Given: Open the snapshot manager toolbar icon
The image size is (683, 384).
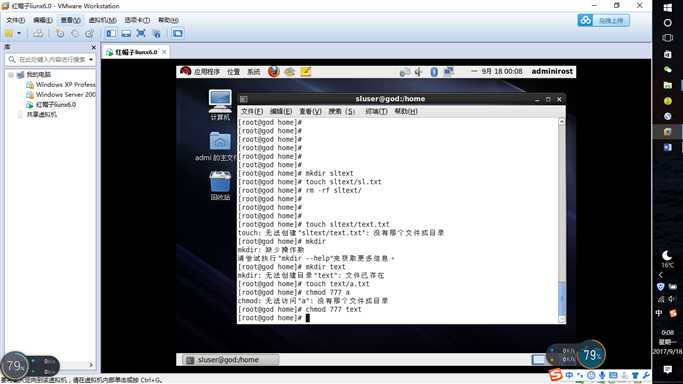Looking at the screenshot, I should (x=89, y=34).
